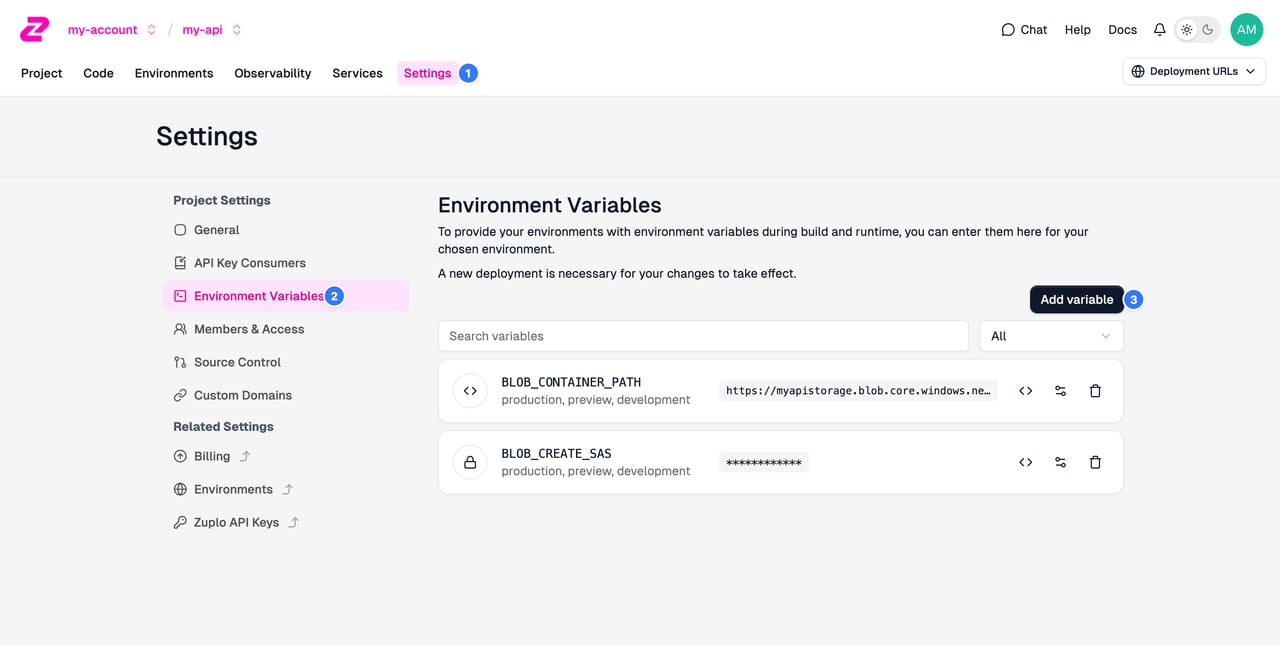This screenshot has width=1280, height=645.
Task: Switch to dark theme moon icon
Action: [1208, 30]
